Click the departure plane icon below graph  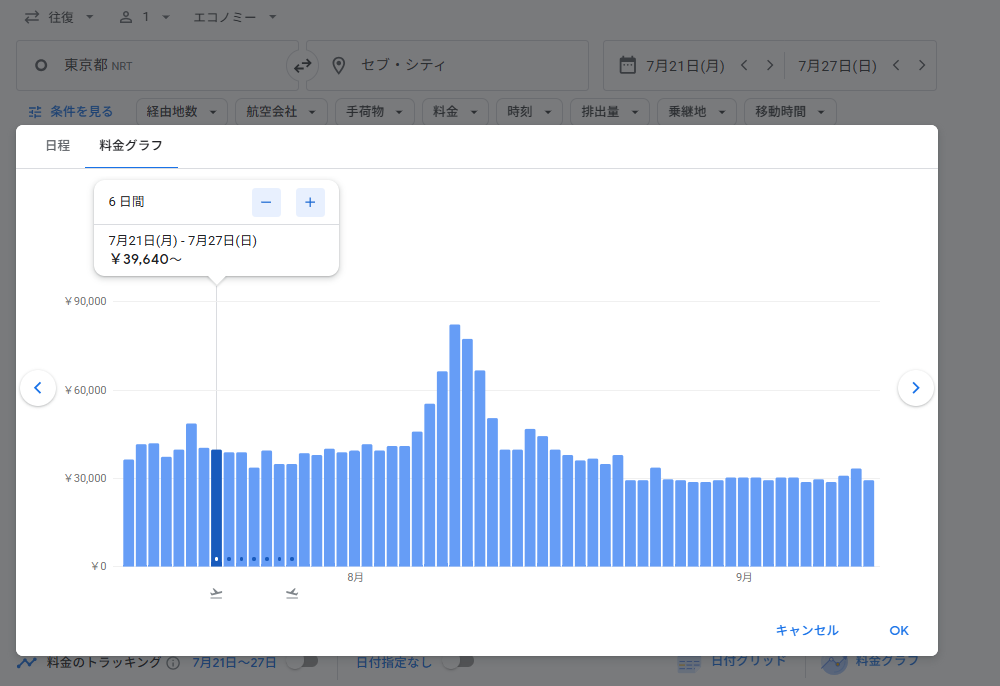pyautogui.click(x=216, y=594)
